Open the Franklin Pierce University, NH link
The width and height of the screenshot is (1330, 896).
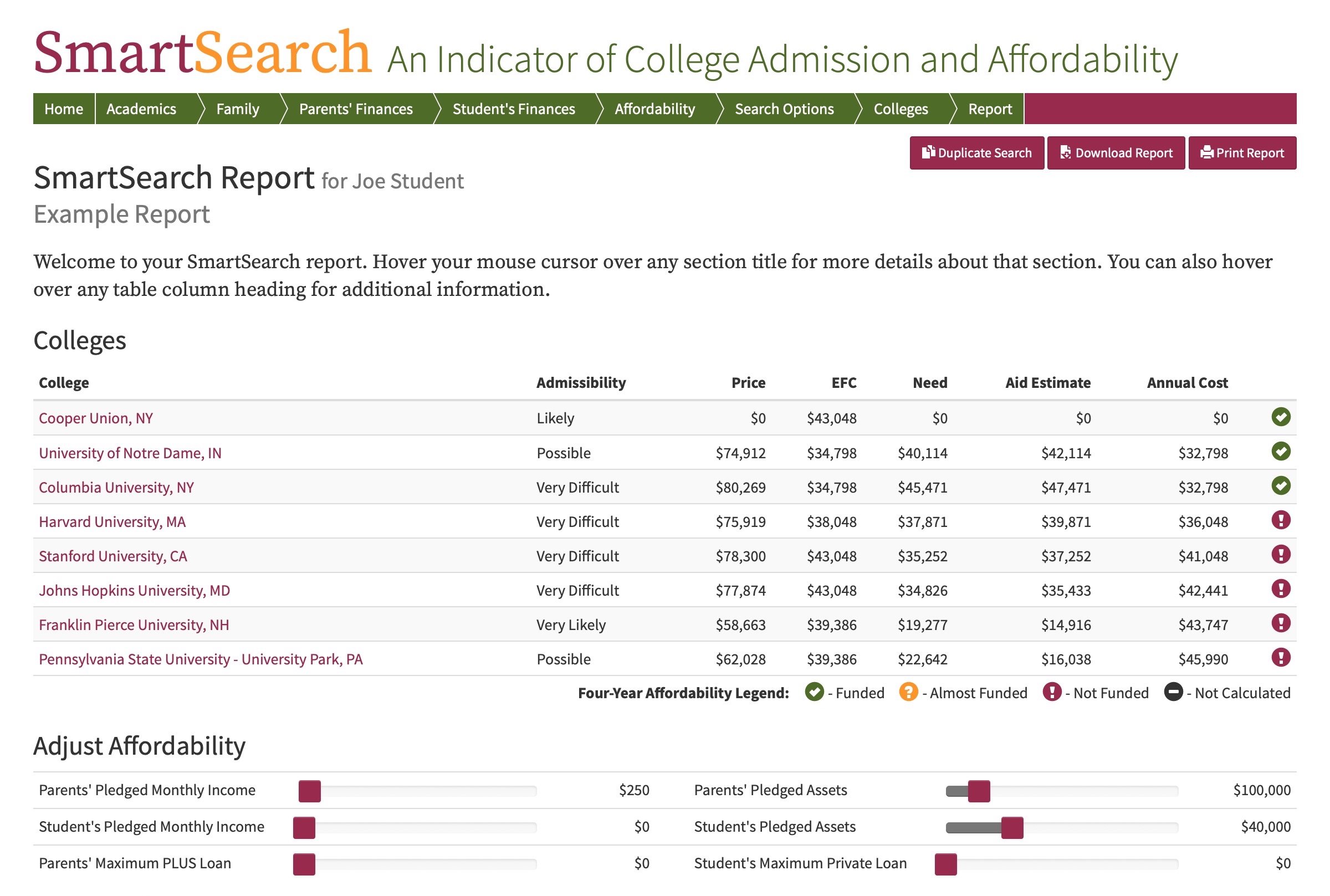pos(134,624)
